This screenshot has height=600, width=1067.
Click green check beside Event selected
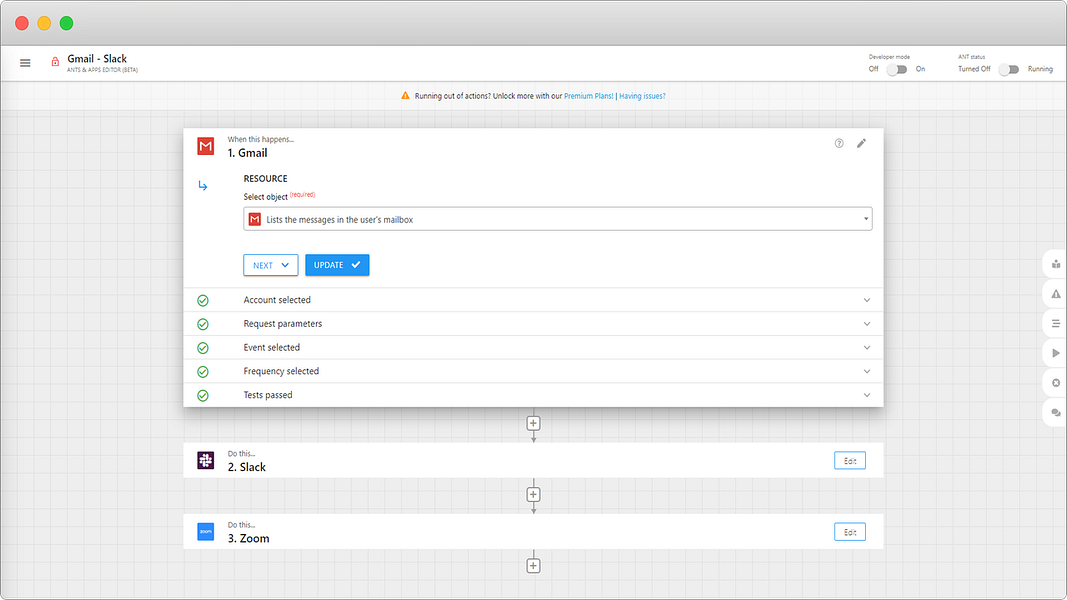pos(203,348)
